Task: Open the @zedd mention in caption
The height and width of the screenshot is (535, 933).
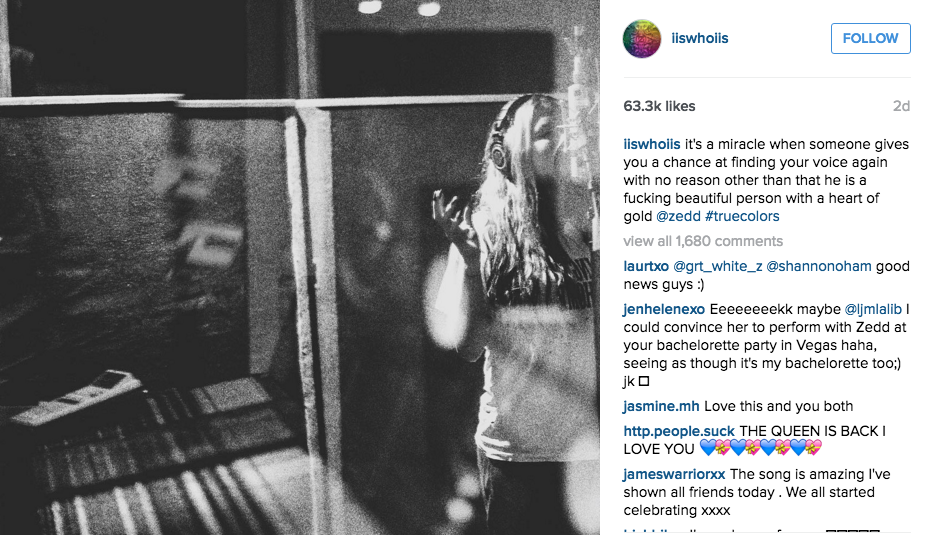Action: (678, 216)
